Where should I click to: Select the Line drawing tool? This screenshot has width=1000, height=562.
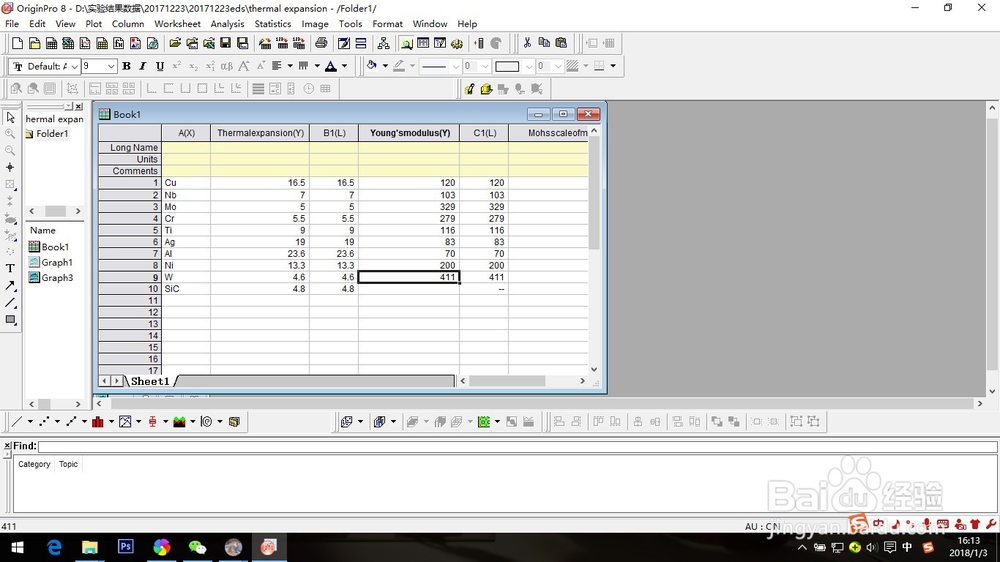pos(10,302)
